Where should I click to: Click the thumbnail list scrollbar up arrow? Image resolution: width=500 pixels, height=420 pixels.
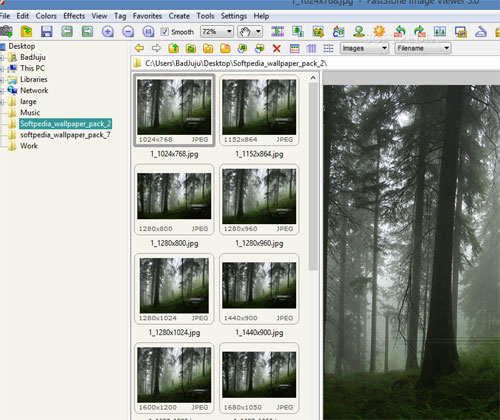pyautogui.click(x=313, y=78)
